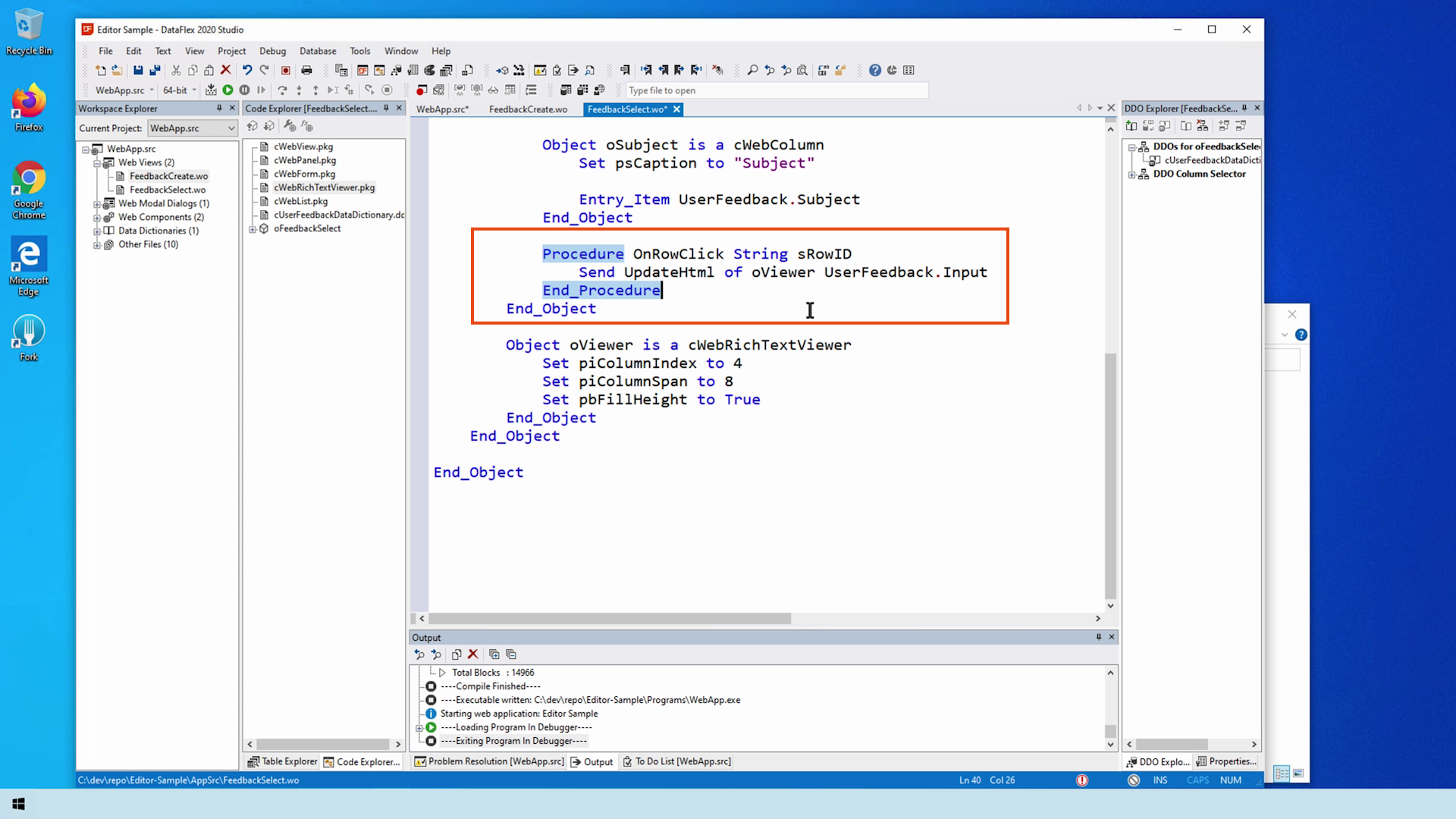
Task: Click the green Run program button
Action: pos(227,90)
